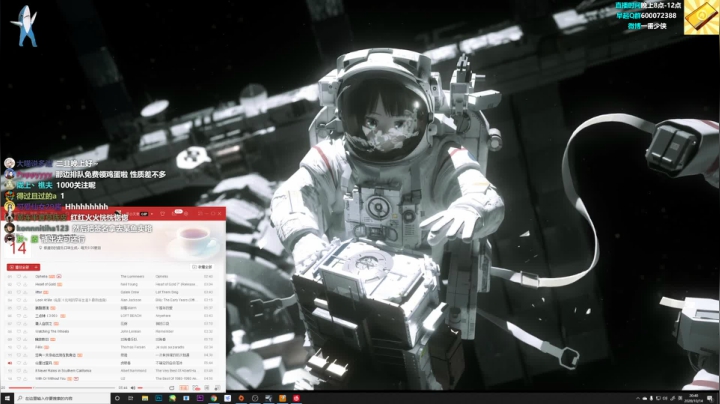The width and height of the screenshot is (720, 404).
Task: Open the notification center icon
Action: [710, 398]
